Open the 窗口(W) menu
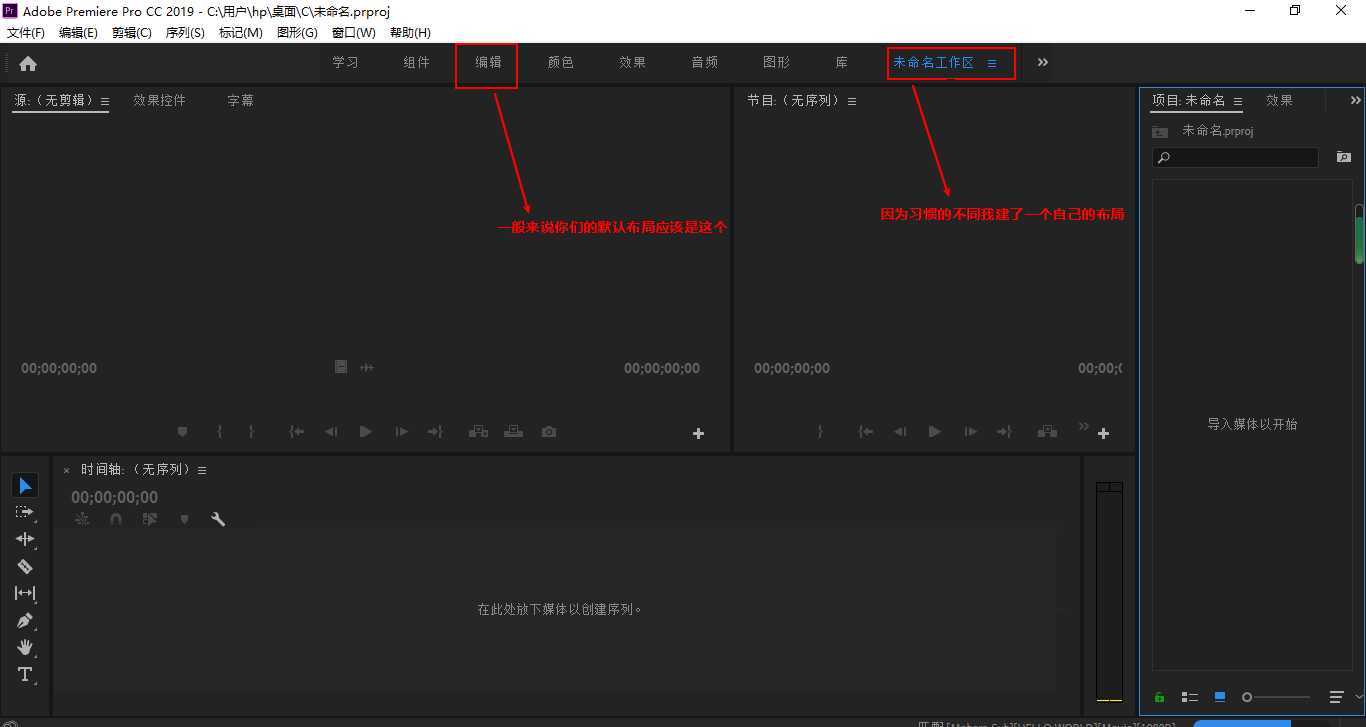1366x727 pixels. 354,33
